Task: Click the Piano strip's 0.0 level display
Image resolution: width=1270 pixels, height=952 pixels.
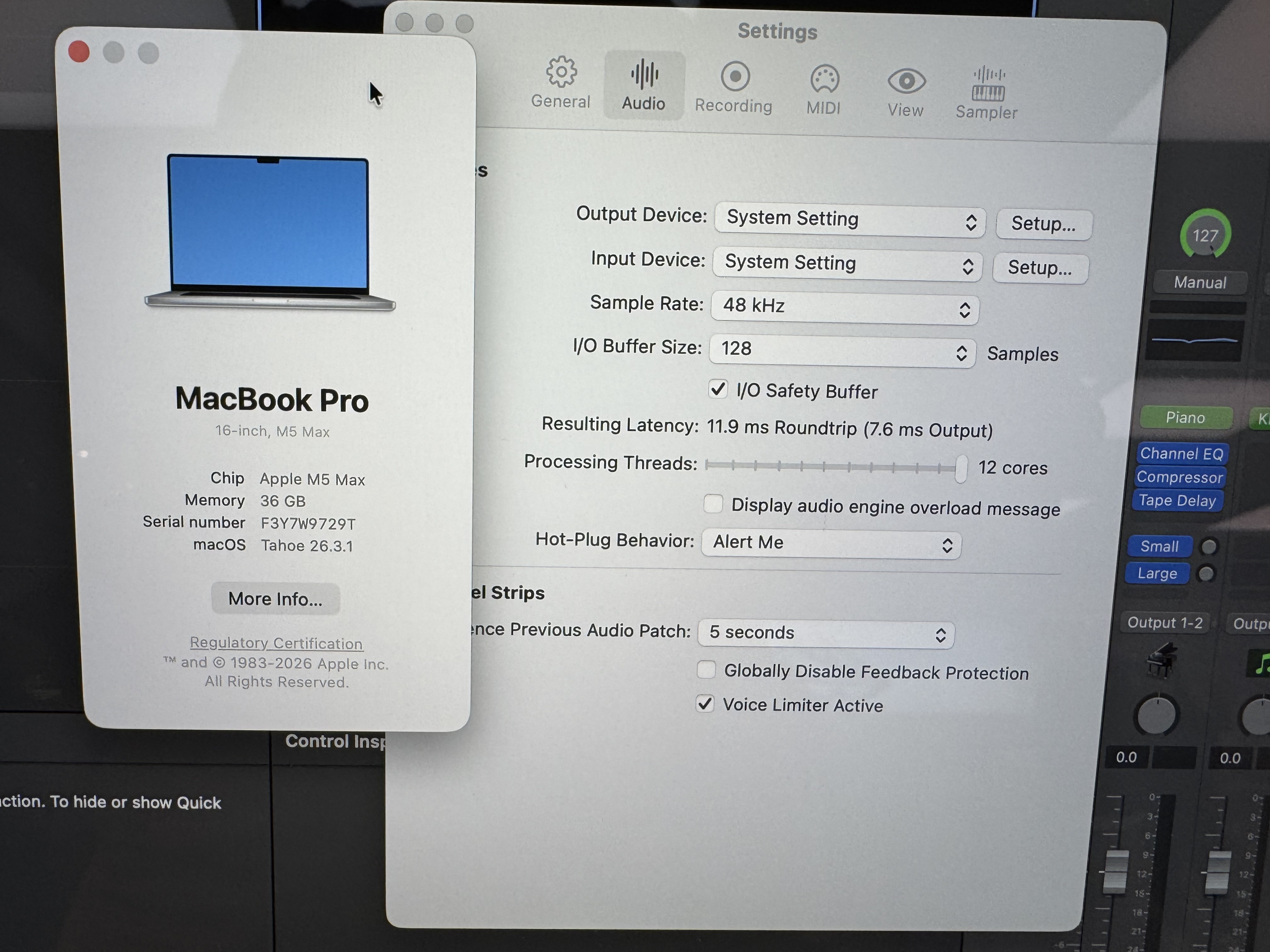Action: [x=1126, y=757]
